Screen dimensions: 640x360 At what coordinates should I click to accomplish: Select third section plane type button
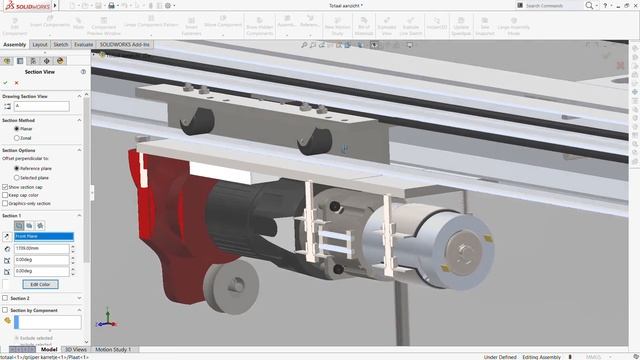click(40, 225)
